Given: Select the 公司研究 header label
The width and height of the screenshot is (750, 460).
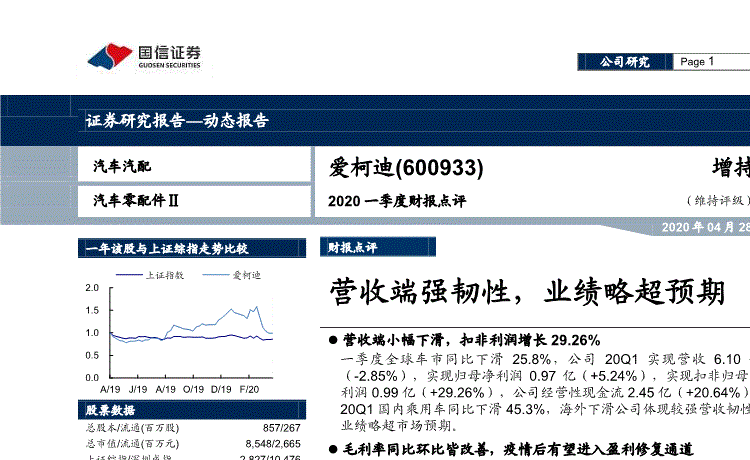Looking at the screenshot, I should click(625, 62).
